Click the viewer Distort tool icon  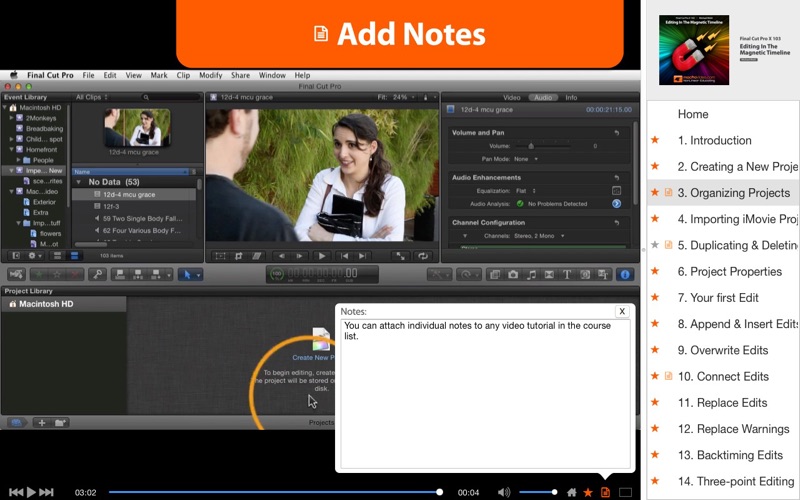pyautogui.click(x=257, y=256)
